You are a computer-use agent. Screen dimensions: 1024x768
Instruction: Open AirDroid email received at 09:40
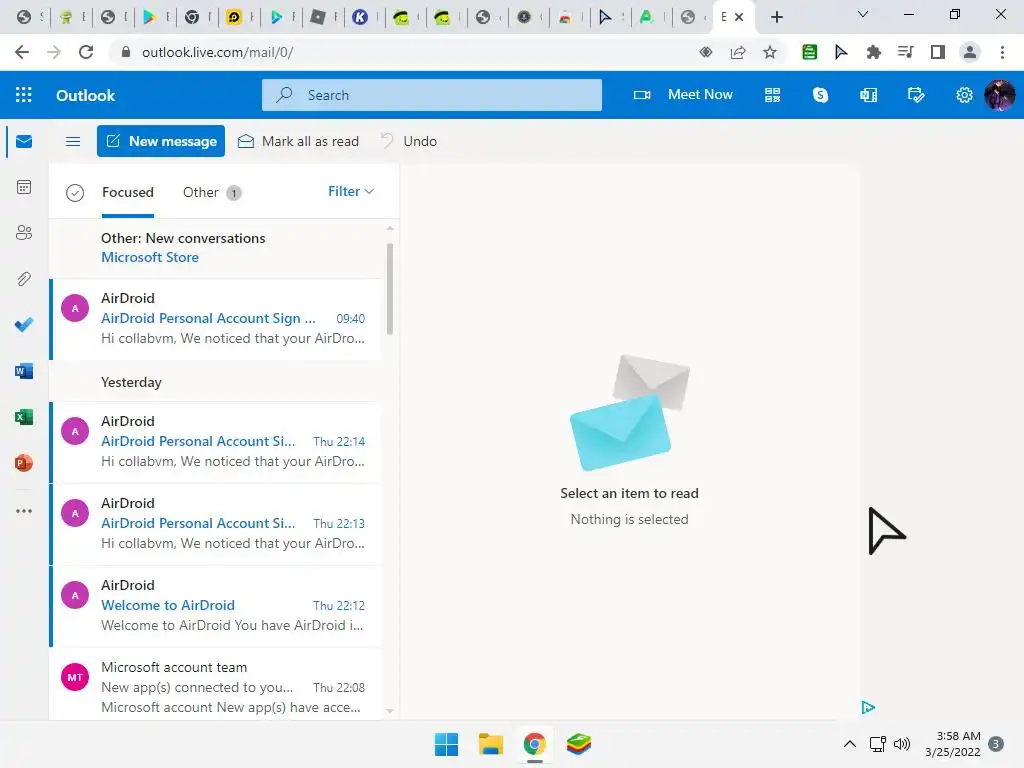tap(216, 319)
